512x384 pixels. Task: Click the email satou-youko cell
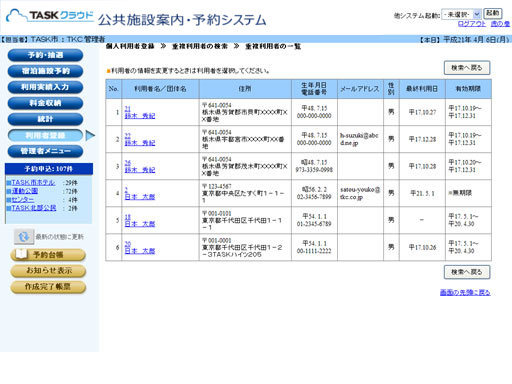click(360, 193)
